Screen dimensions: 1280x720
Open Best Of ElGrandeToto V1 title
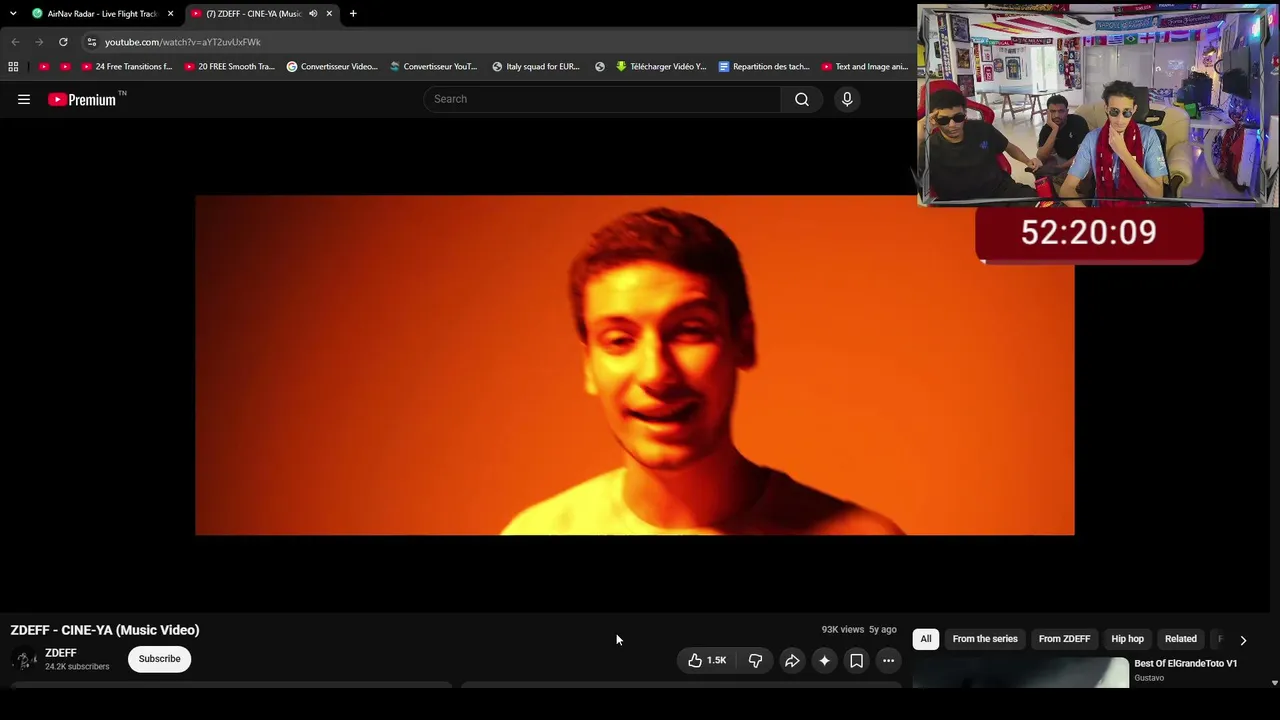click(1185, 664)
